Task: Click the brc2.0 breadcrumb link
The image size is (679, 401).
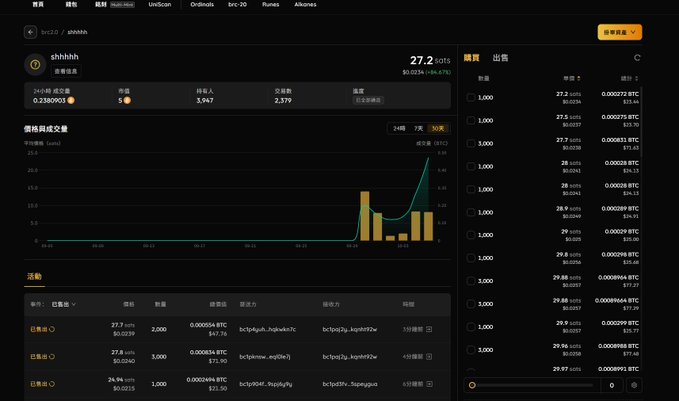Action: (x=49, y=32)
